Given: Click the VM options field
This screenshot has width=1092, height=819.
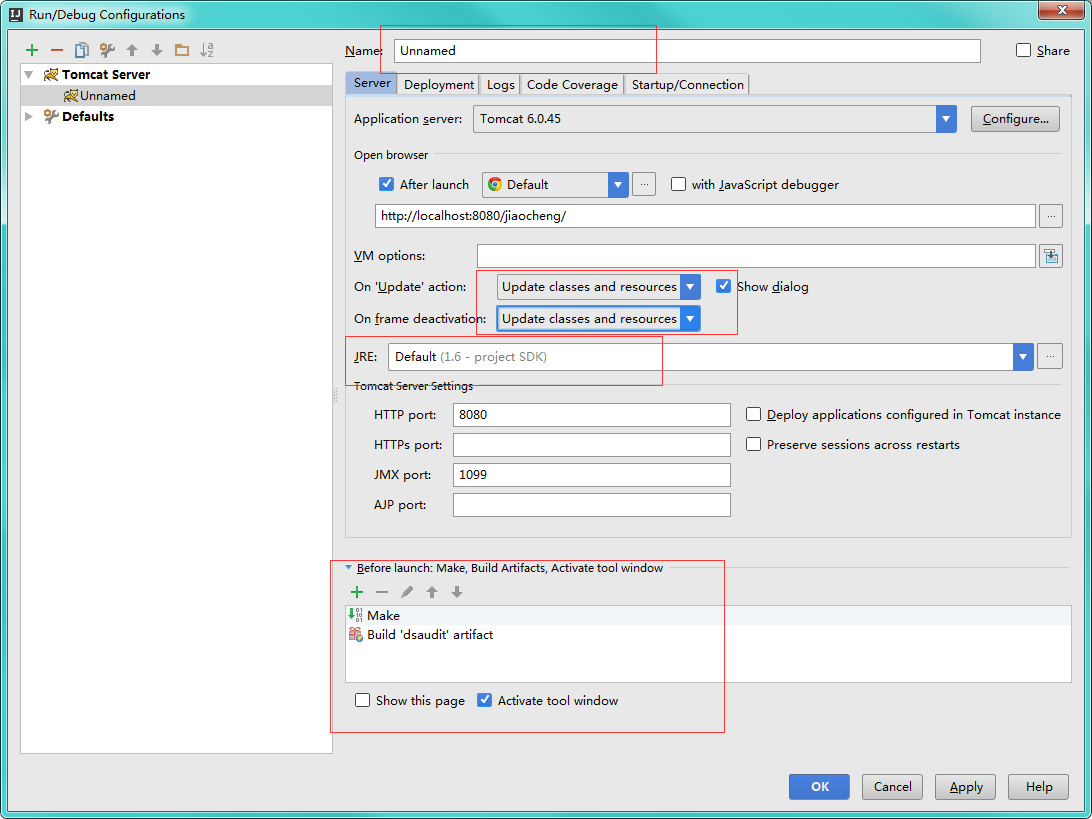Looking at the screenshot, I should coord(756,256).
